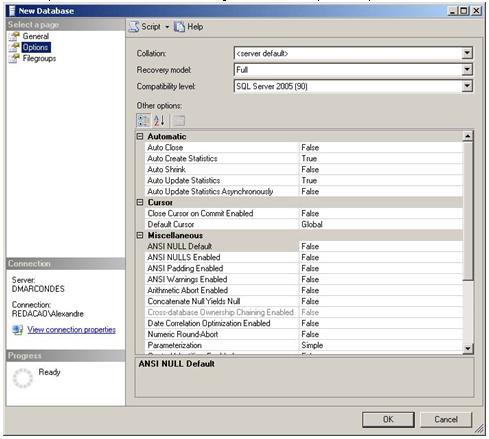Select the Auto Shrink property row

click(x=304, y=169)
